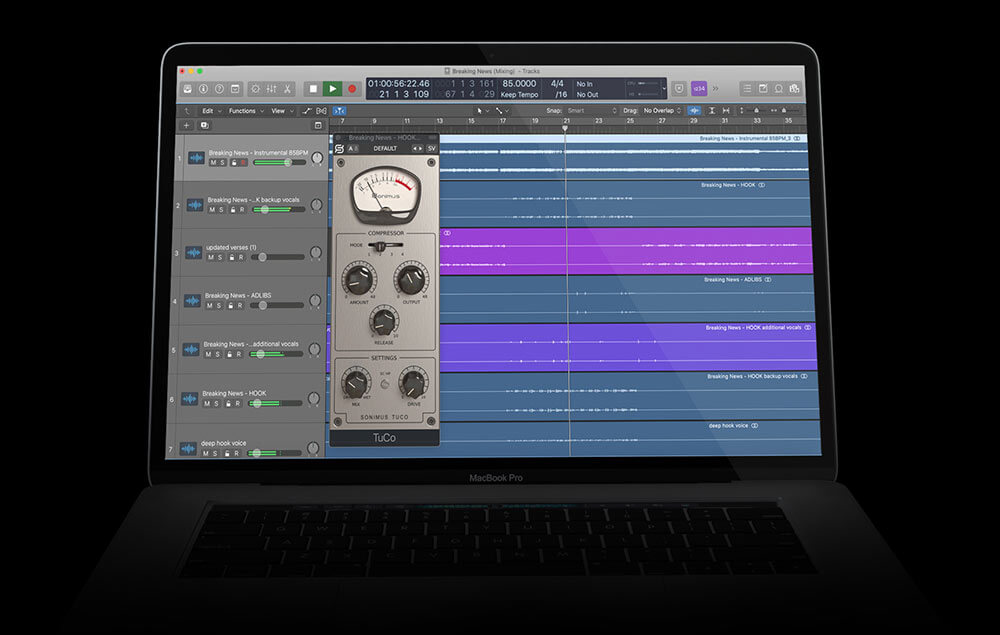Open the List Editors icon
This screenshot has width=1000, height=635.
tap(747, 89)
